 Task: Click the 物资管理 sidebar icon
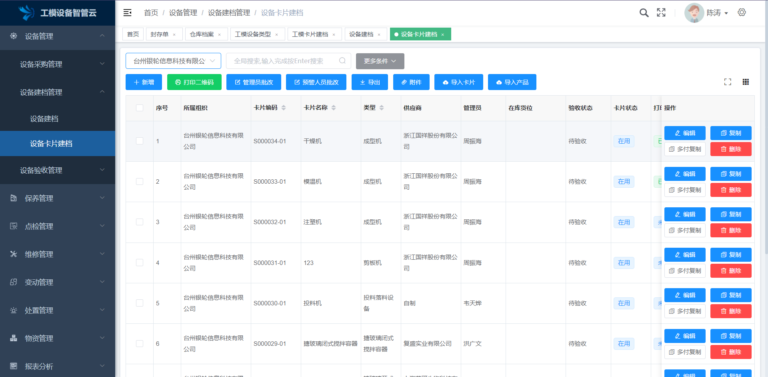coord(14,338)
